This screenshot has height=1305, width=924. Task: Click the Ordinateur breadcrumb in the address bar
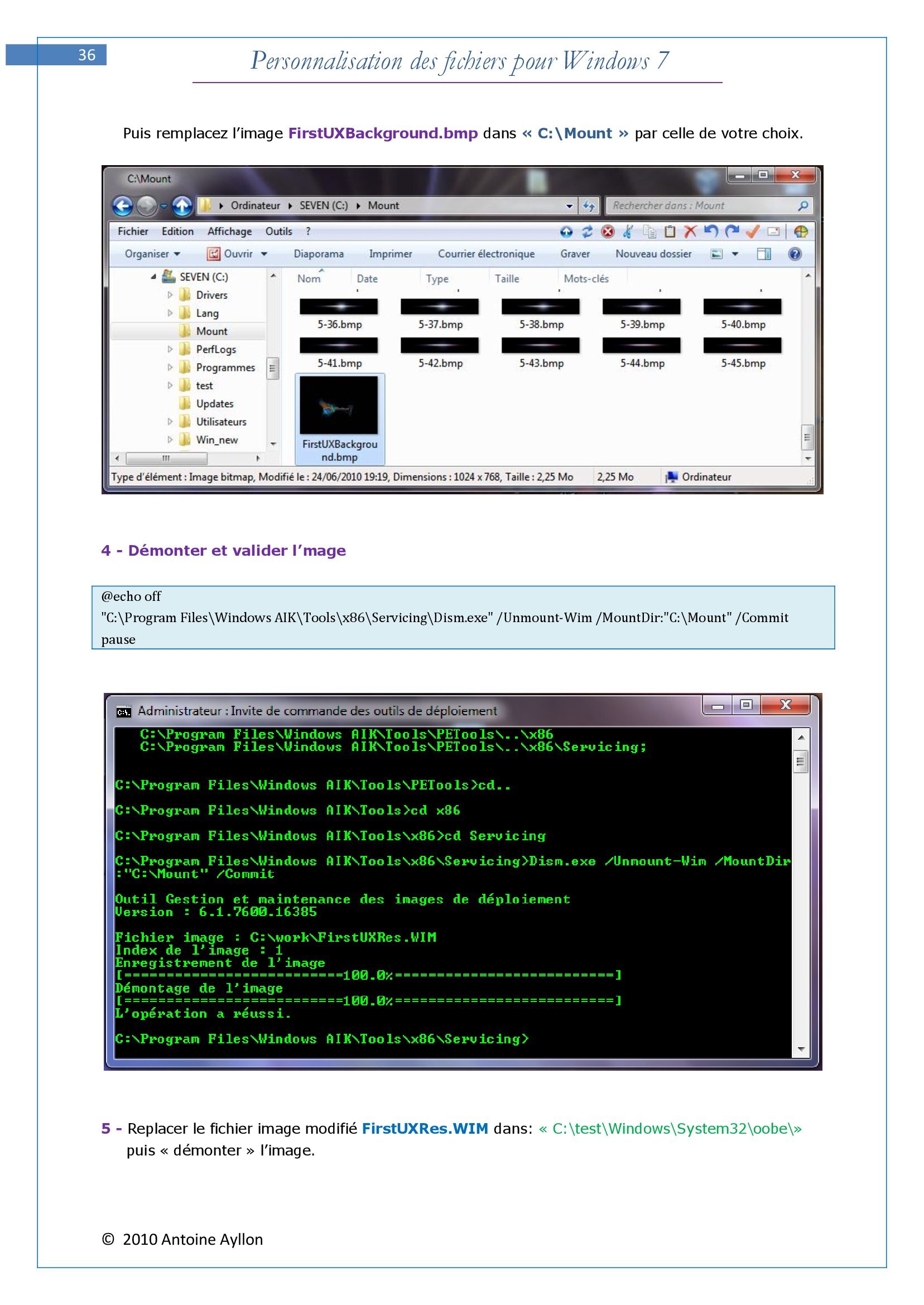coord(256,206)
